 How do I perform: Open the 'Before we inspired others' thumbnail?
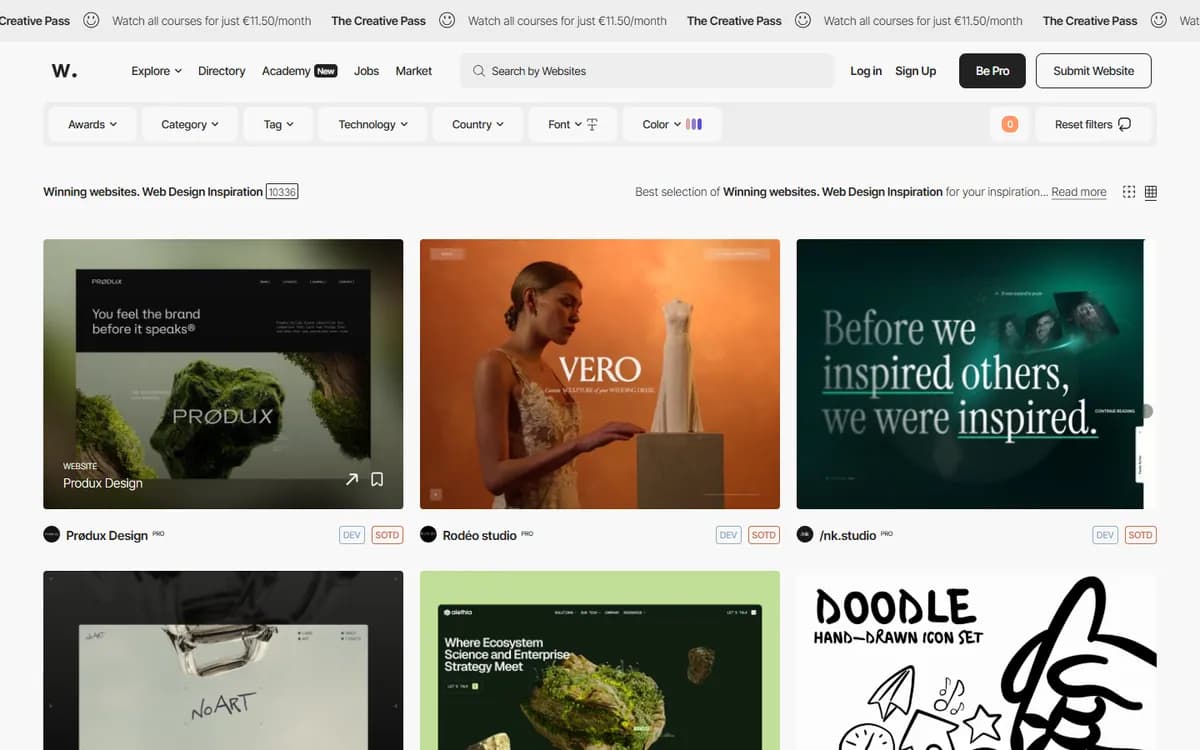(976, 374)
